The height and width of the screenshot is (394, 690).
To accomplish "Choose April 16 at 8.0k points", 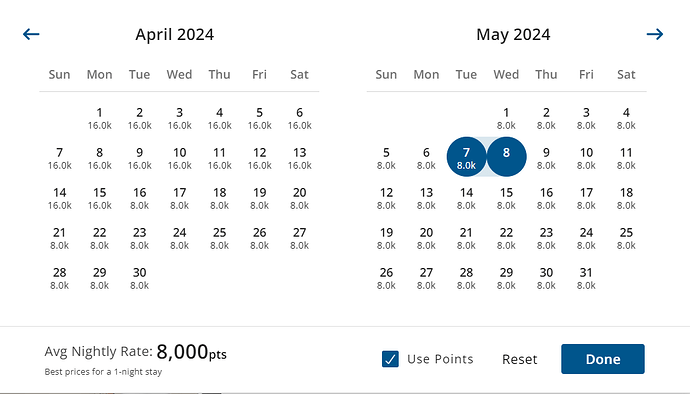I will [x=139, y=198].
